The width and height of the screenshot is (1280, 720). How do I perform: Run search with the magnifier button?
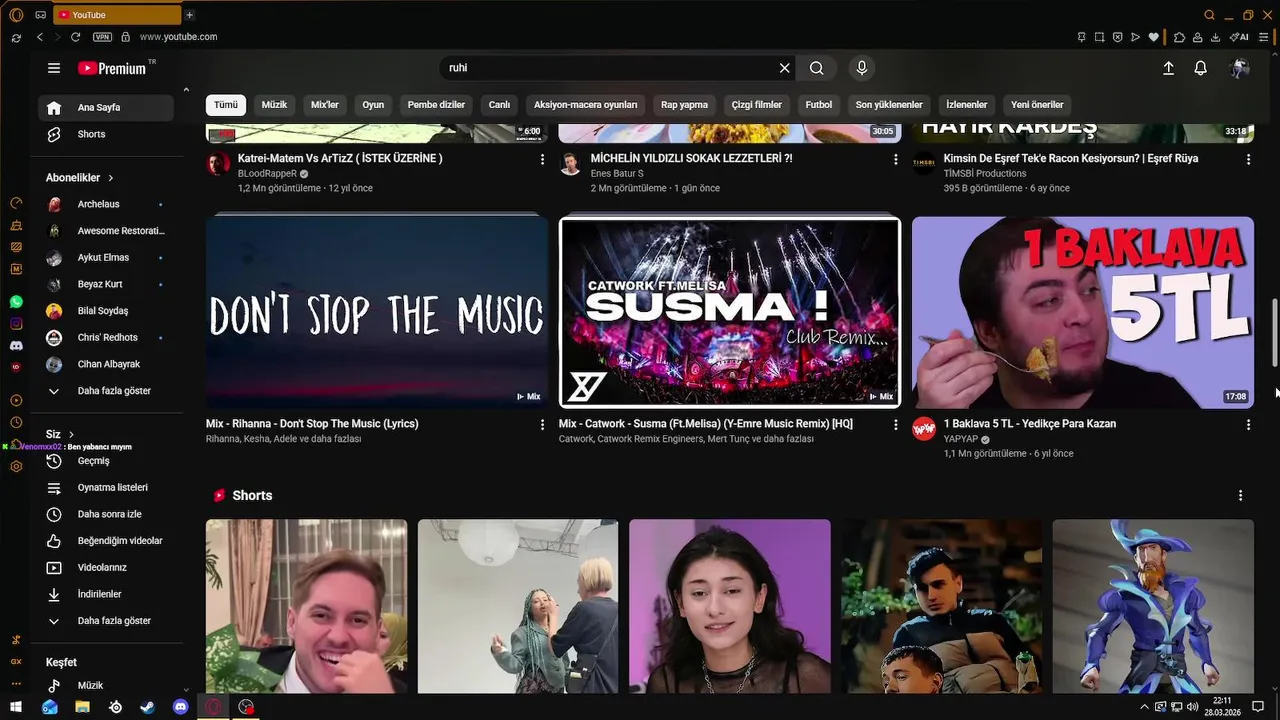[x=817, y=68]
